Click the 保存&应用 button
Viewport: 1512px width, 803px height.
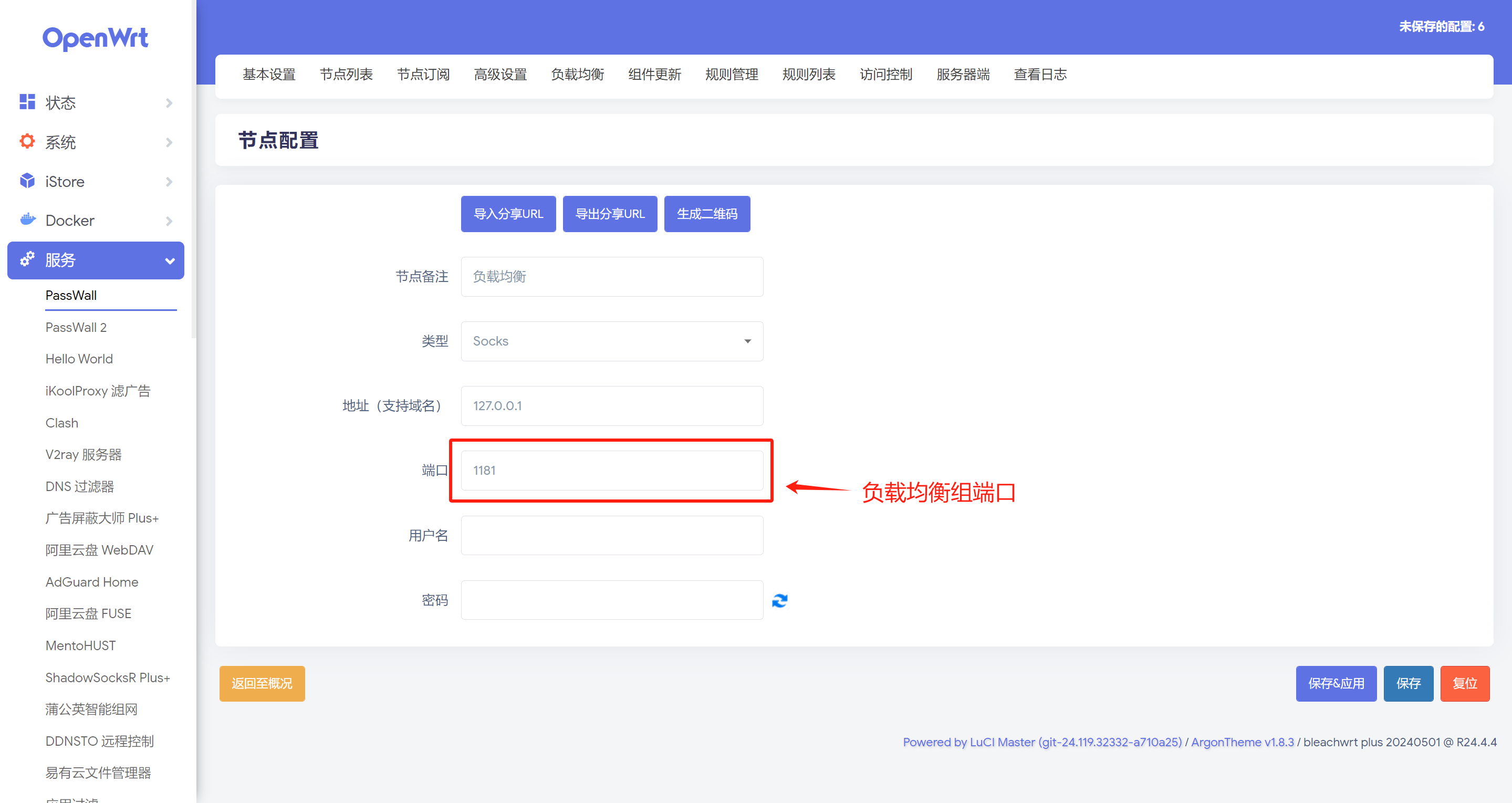(x=1336, y=683)
